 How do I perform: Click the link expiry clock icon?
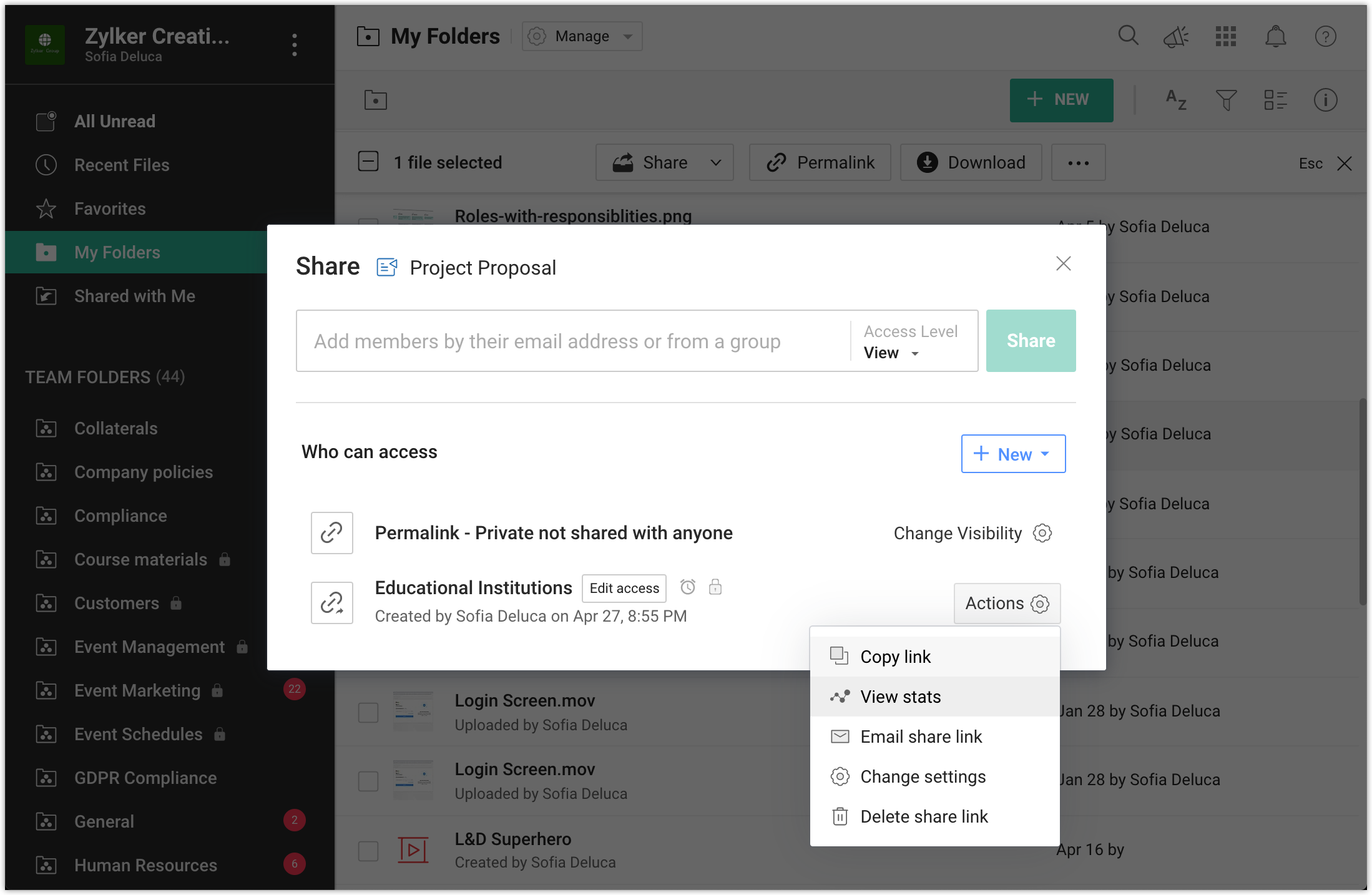point(688,587)
